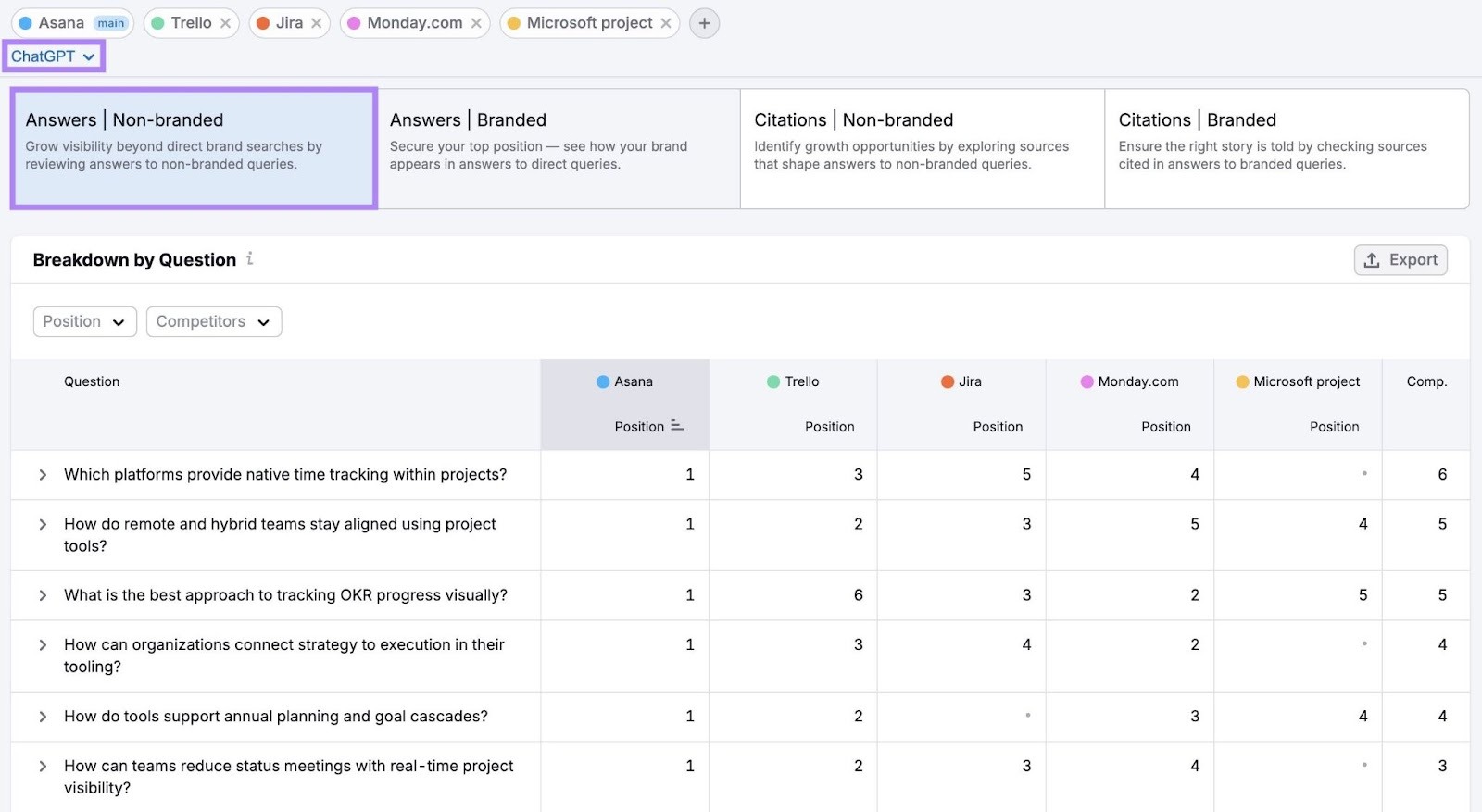This screenshot has height=812, width=1482.
Task: Sort by Asana position icon
Action: click(x=677, y=426)
